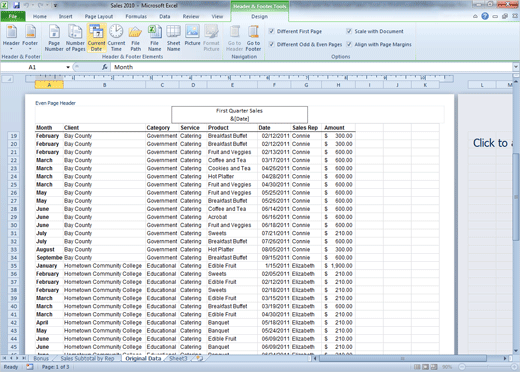Open the Home ribbon tab
520x372 pixels.
[40, 16]
